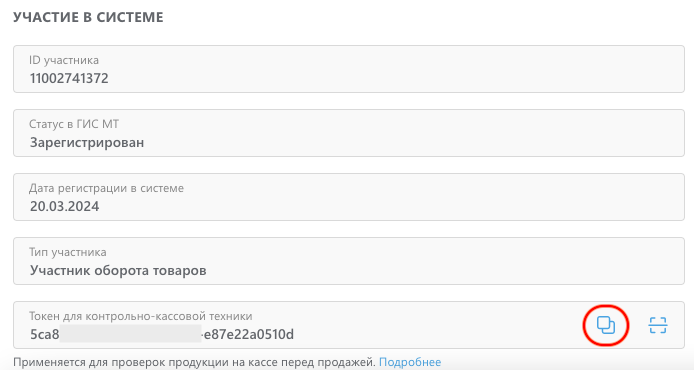Click the greyed-out hidden part of token
Screen dimensions: 694x370
[x=131, y=333]
